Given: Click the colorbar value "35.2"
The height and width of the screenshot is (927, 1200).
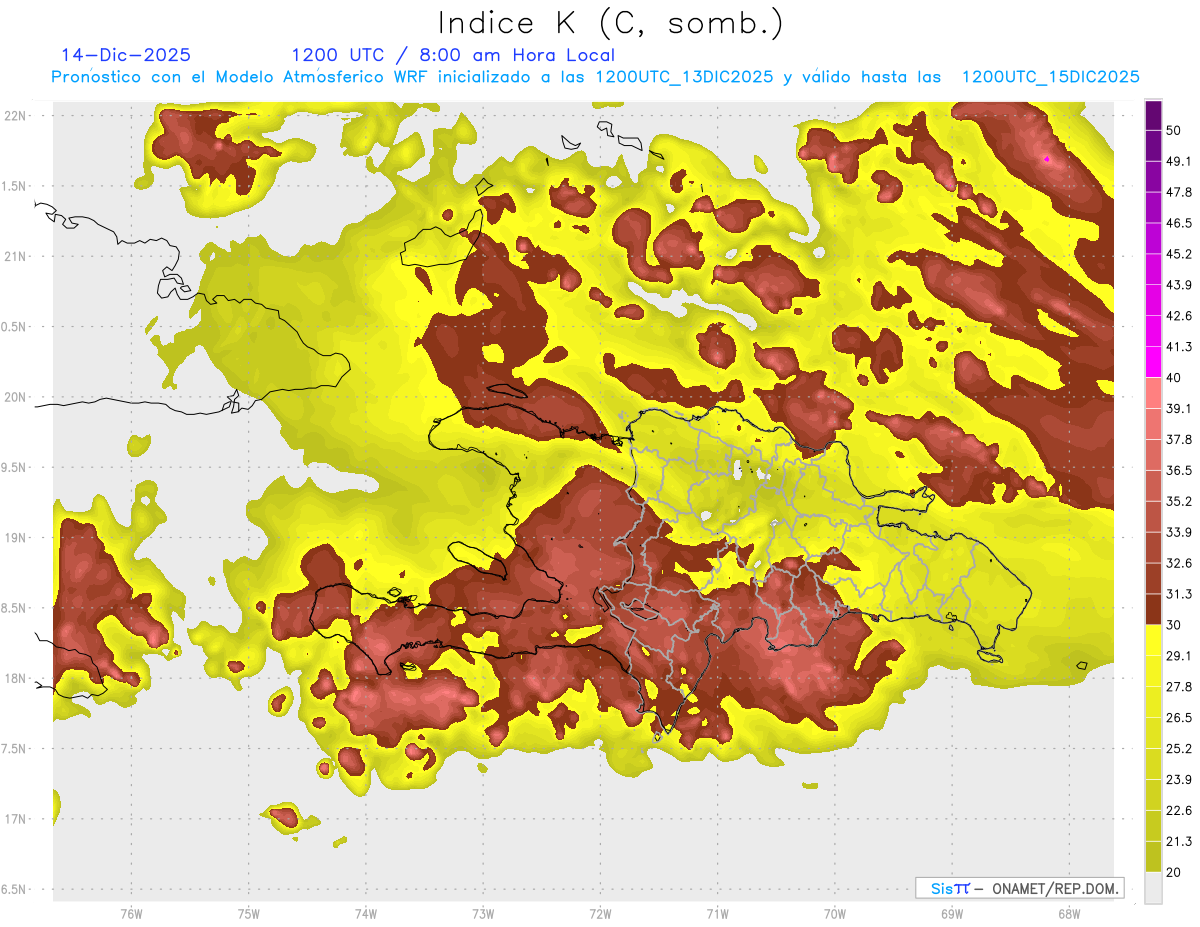Looking at the screenshot, I should coord(1179,501).
